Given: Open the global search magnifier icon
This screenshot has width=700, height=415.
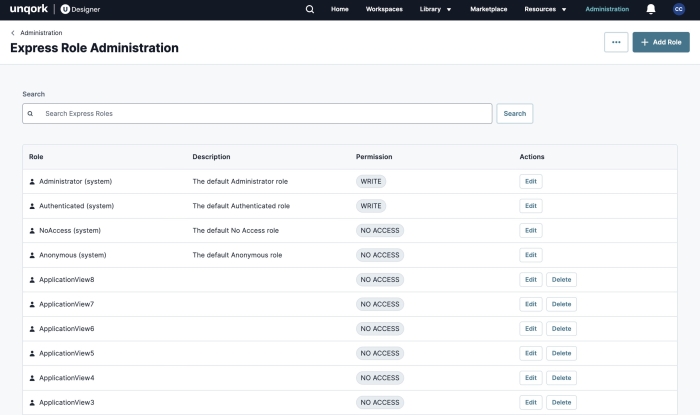Looking at the screenshot, I should (x=309, y=9).
